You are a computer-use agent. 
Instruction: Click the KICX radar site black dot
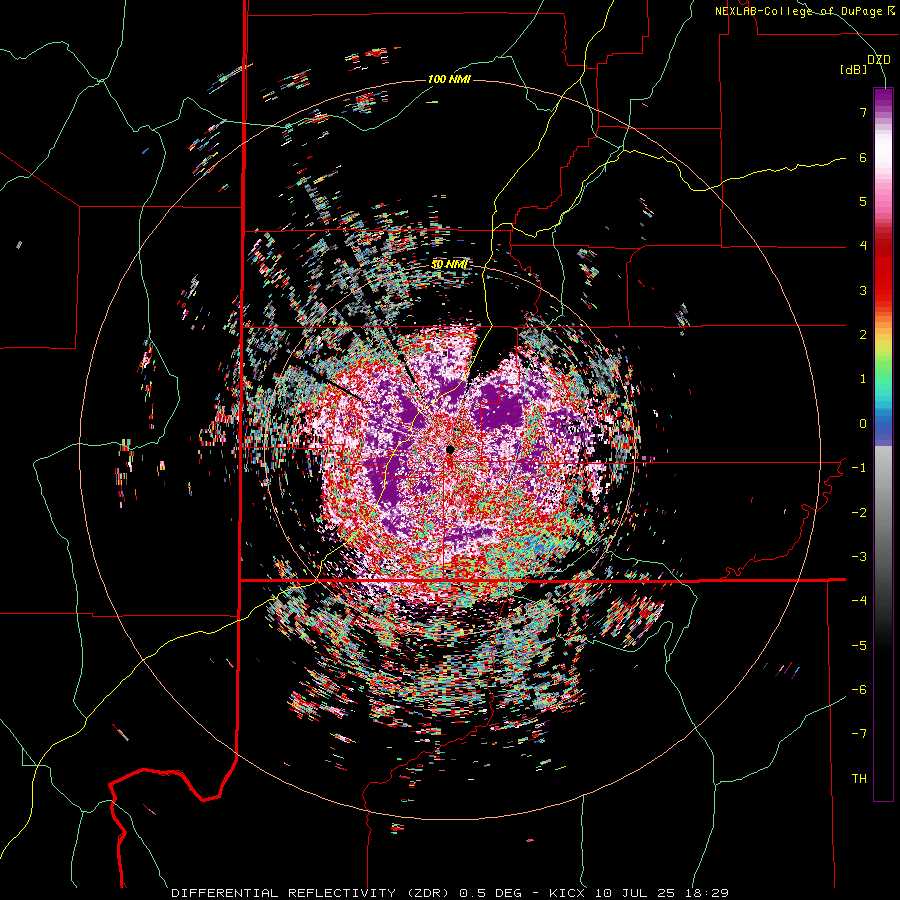tap(450, 450)
